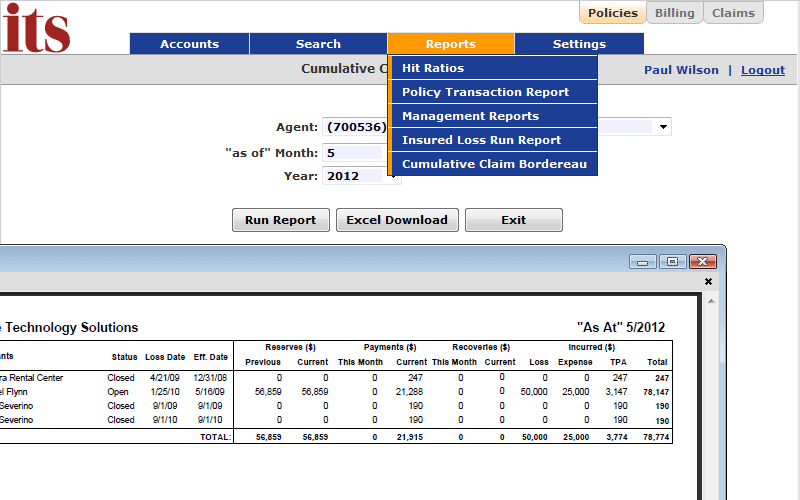Click current payments total 21,915

(410, 437)
